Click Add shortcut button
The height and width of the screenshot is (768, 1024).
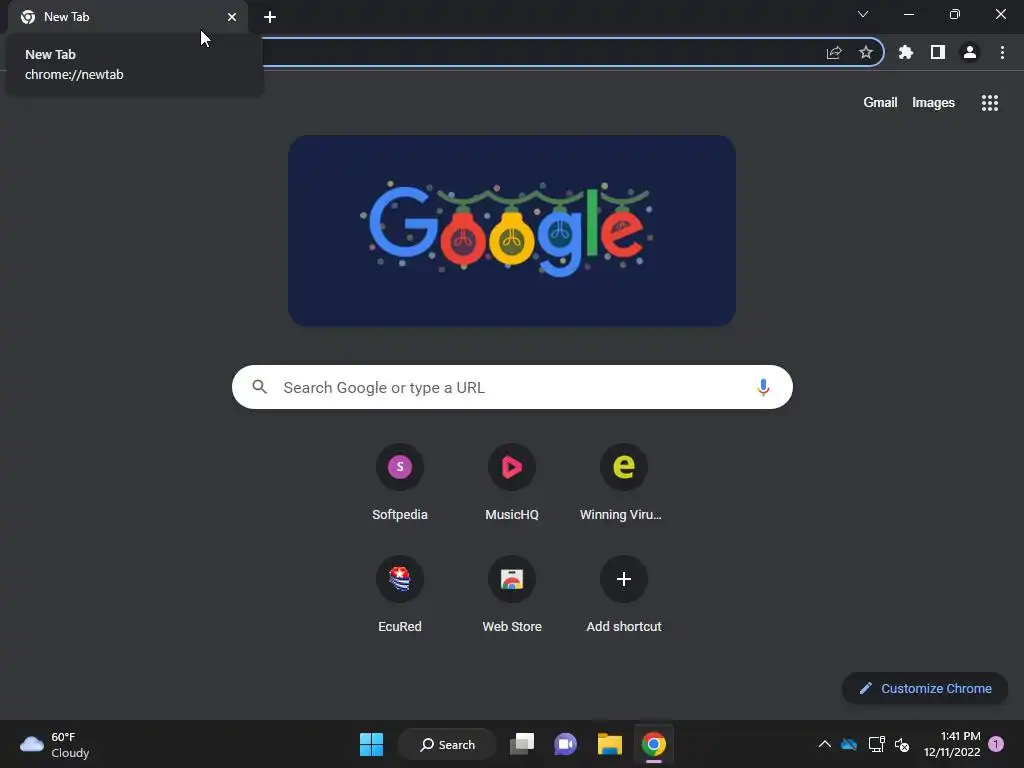coord(624,594)
